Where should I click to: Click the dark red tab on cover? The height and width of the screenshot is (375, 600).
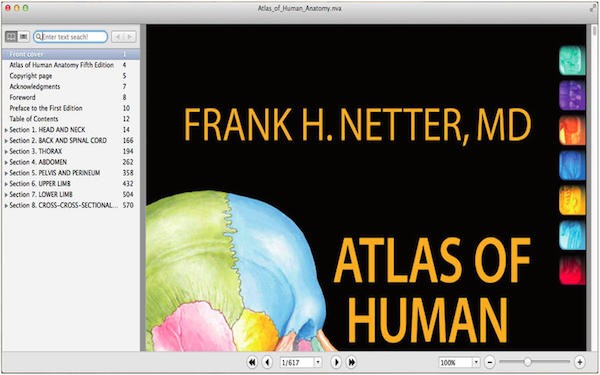(572, 271)
